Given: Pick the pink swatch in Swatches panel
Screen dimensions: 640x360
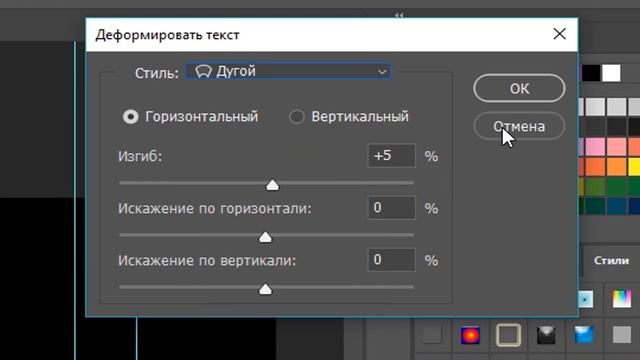Looking at the screenshot, I should 595,147.
